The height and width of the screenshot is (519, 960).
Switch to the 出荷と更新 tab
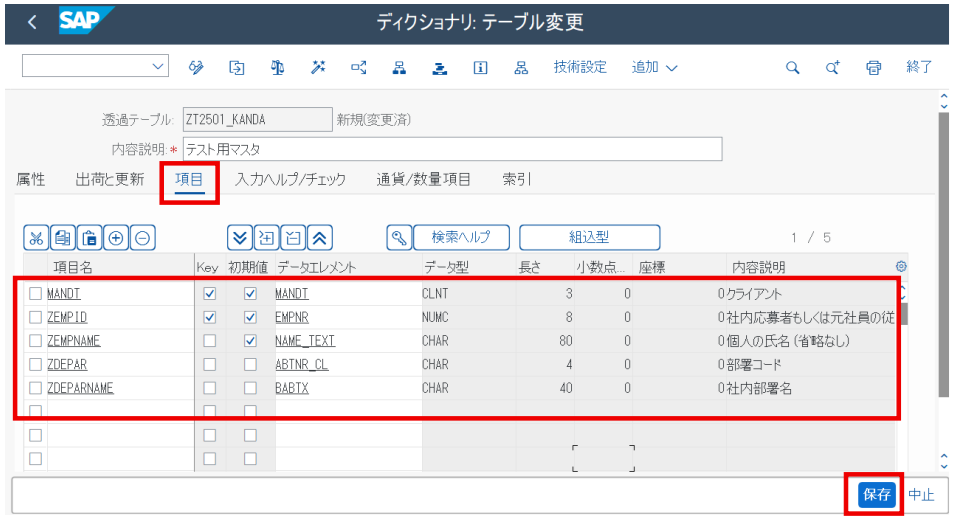coord(110,179)
